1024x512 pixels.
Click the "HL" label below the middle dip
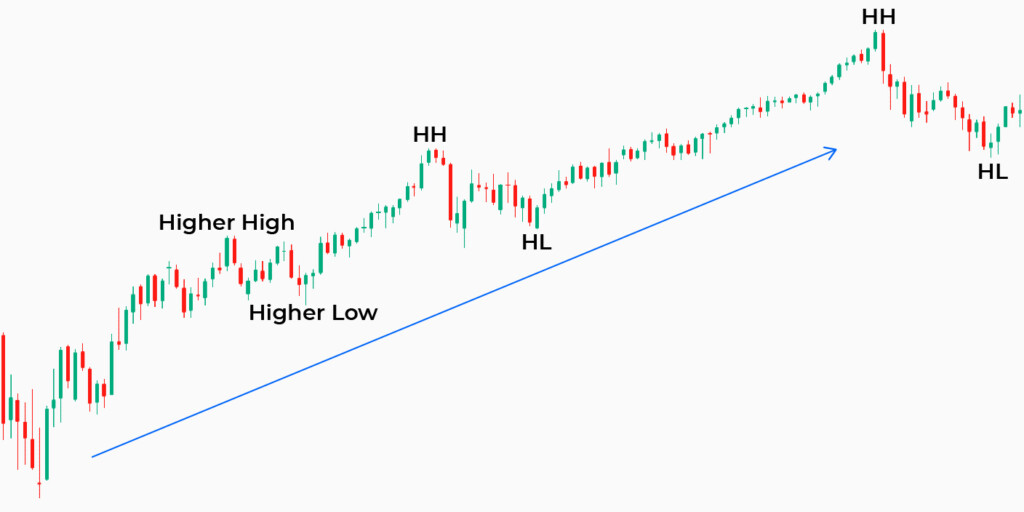pos(536,241)
